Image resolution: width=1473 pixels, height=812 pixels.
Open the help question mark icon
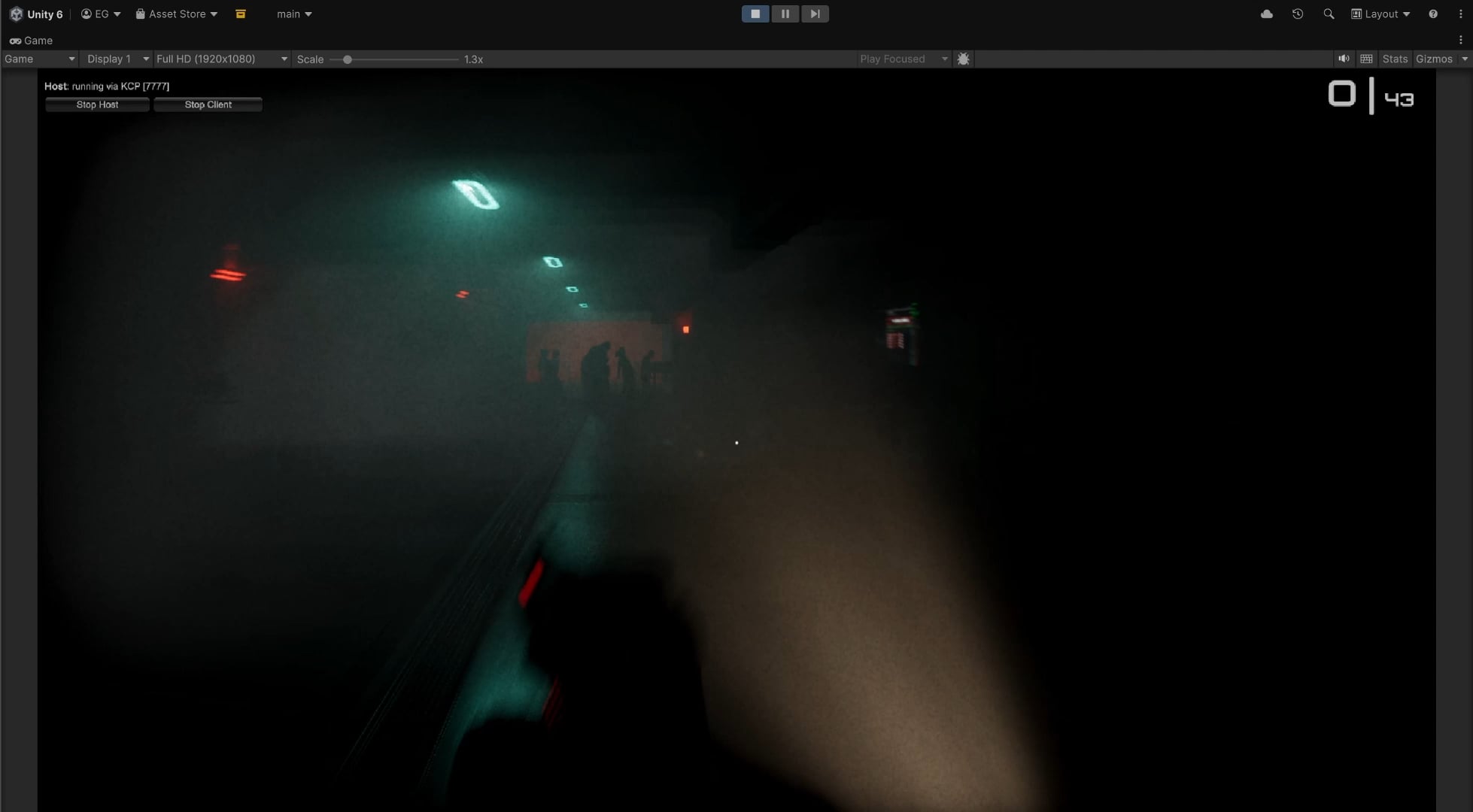(1433, 14)
